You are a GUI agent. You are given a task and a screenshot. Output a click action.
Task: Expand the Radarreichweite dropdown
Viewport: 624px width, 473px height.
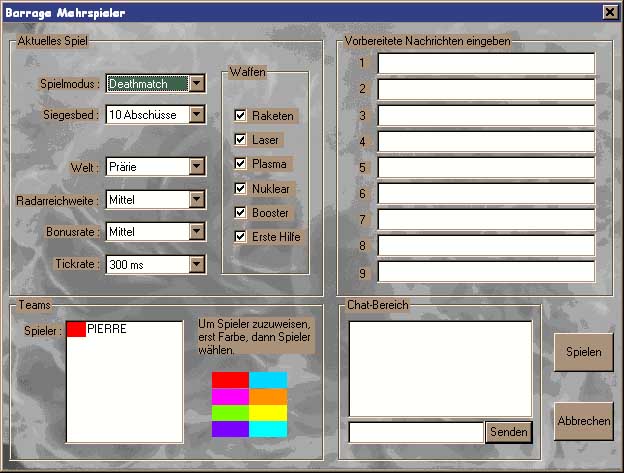pyautogui.click(x=197, y=199)
